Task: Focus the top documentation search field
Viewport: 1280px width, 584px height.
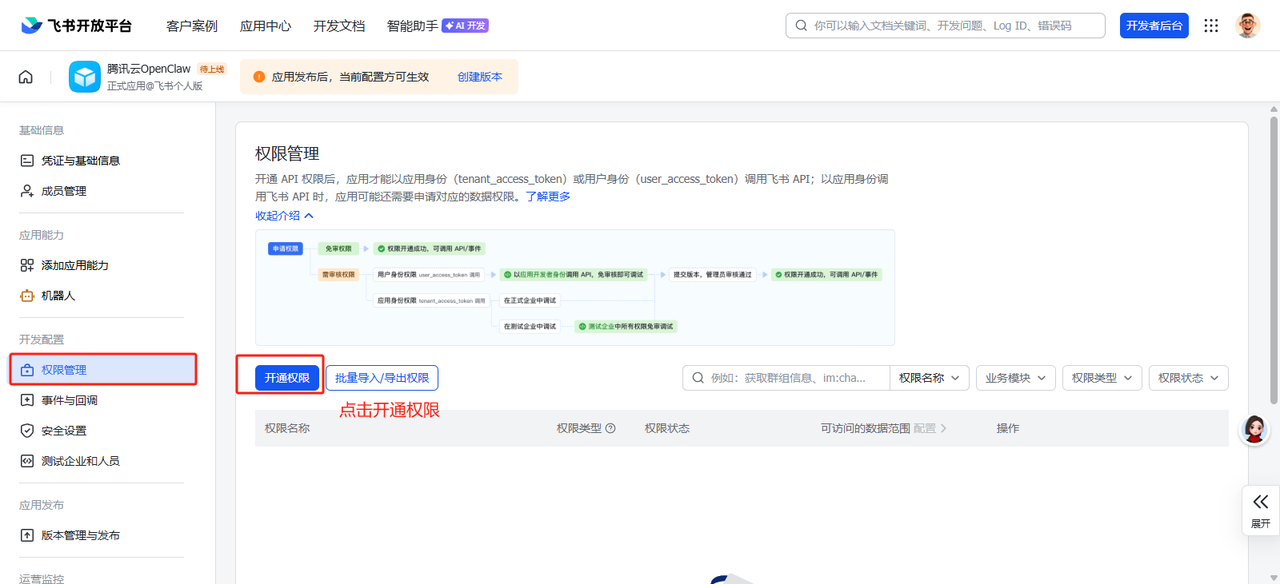Action: tap(945, 26)
